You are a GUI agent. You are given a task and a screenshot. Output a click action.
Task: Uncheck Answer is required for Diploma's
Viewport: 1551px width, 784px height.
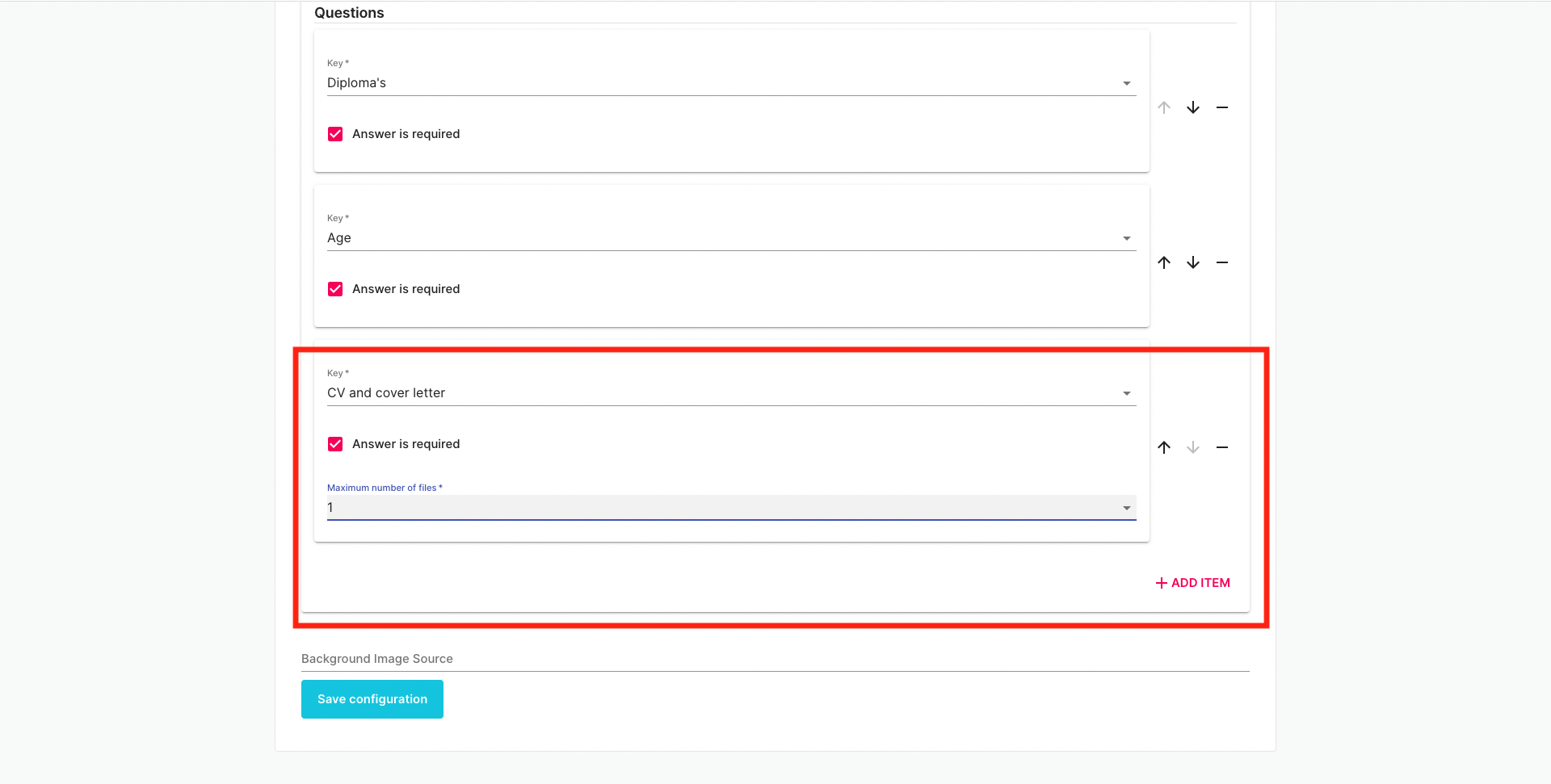(335, 134)
